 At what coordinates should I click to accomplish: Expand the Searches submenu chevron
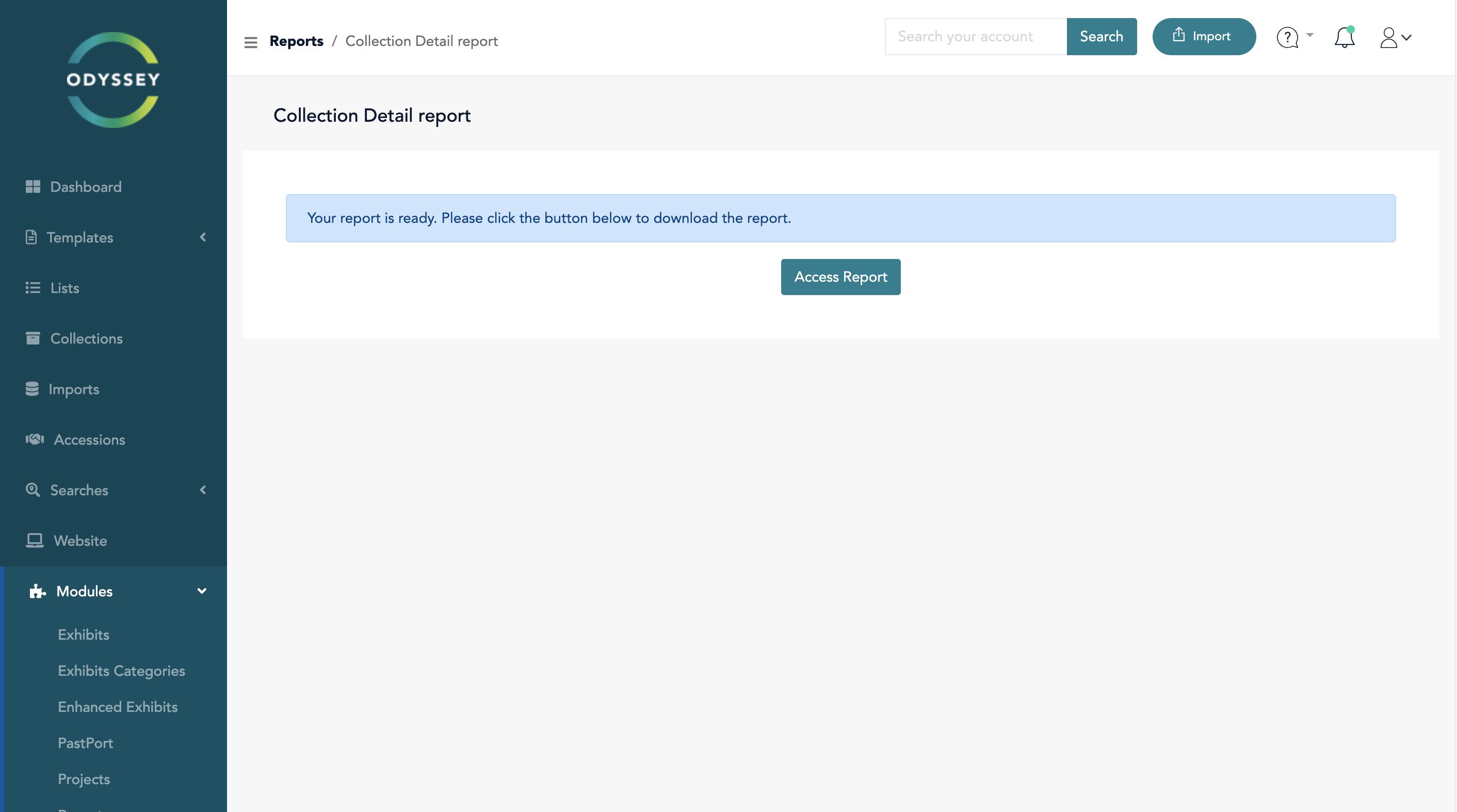point(203,490)
